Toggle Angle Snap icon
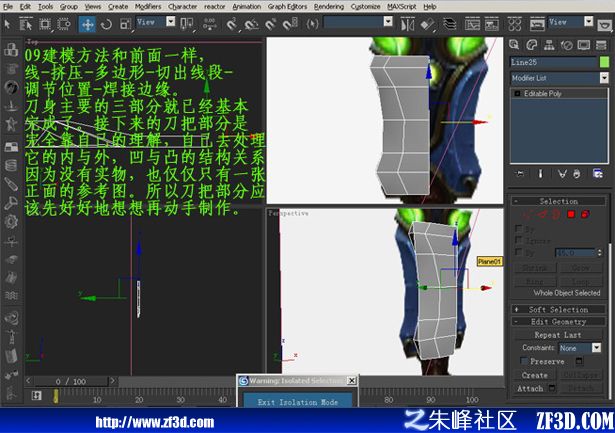Viewport: 615px width, 433px height. (x=251, y=24)
